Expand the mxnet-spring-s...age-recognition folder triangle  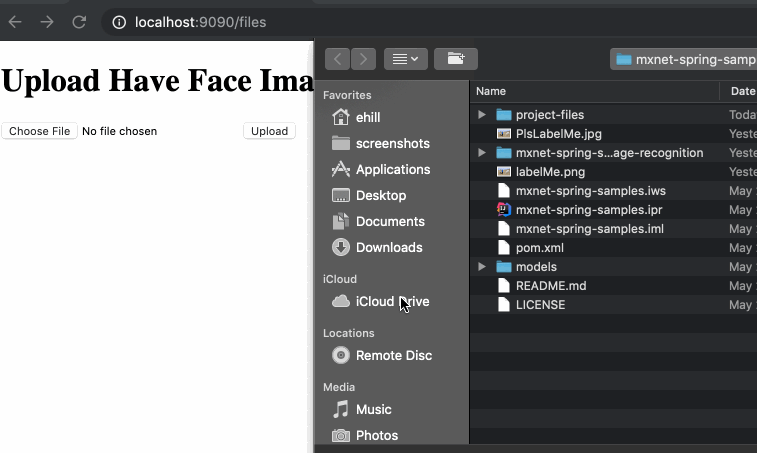click(482, 153)
